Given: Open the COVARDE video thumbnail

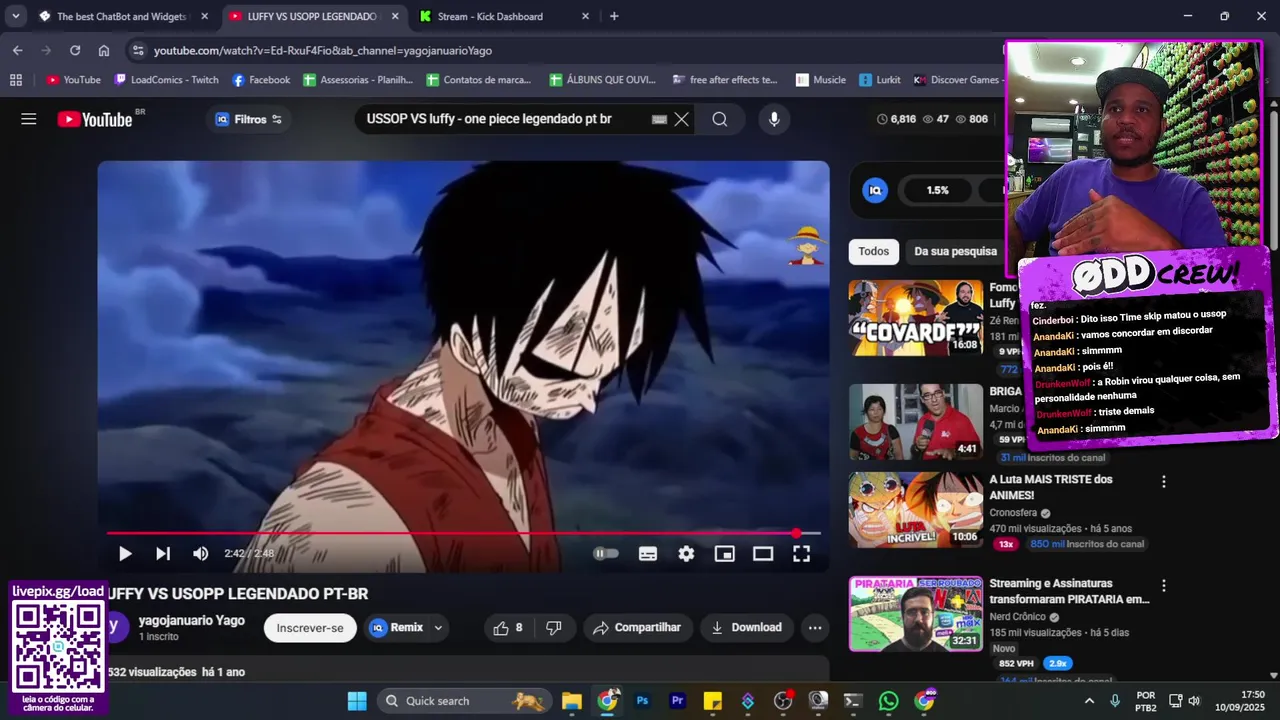Looking at the screenshot, I should coord(916,318).
